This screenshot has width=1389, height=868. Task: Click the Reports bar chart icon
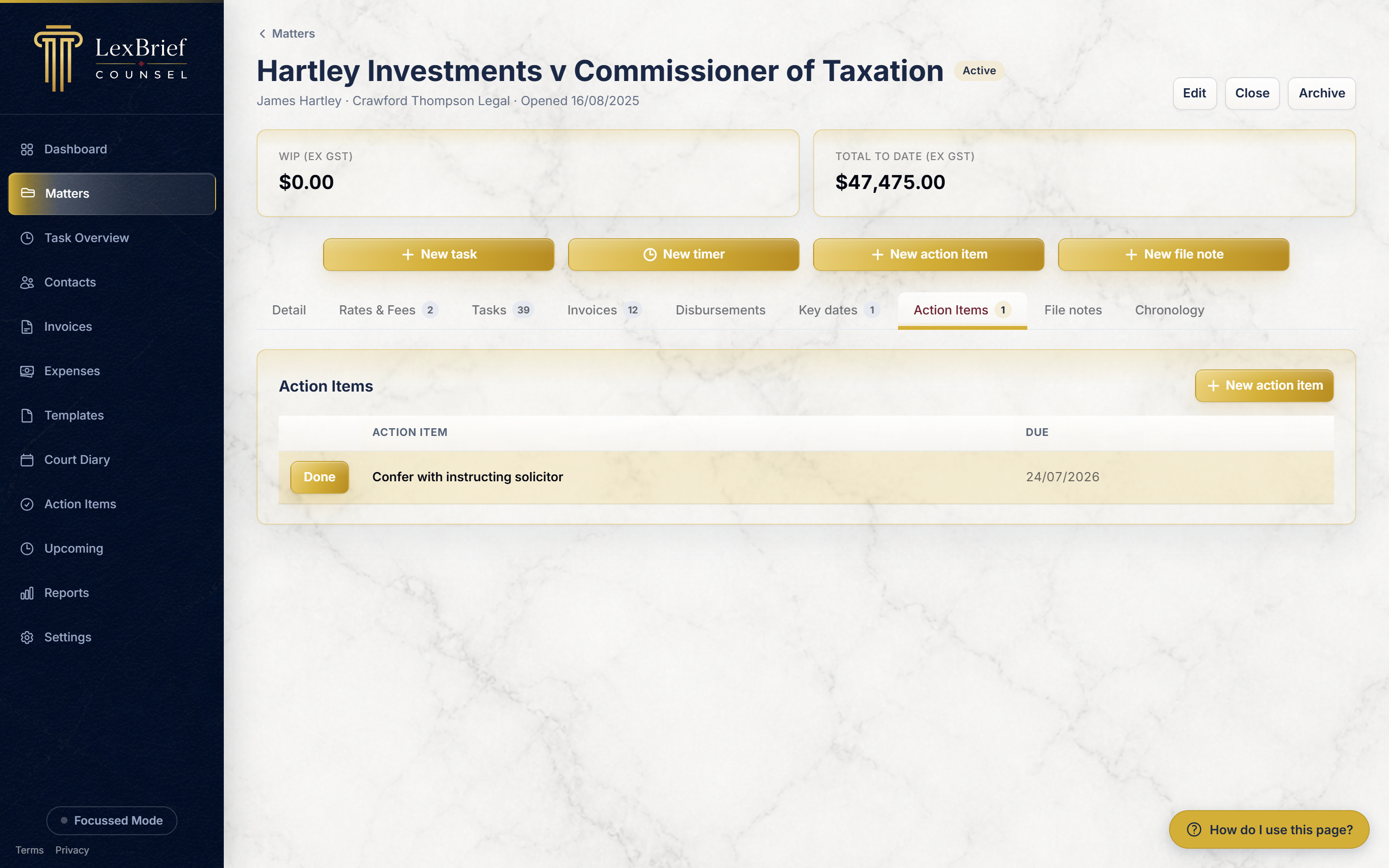[27, 593]
